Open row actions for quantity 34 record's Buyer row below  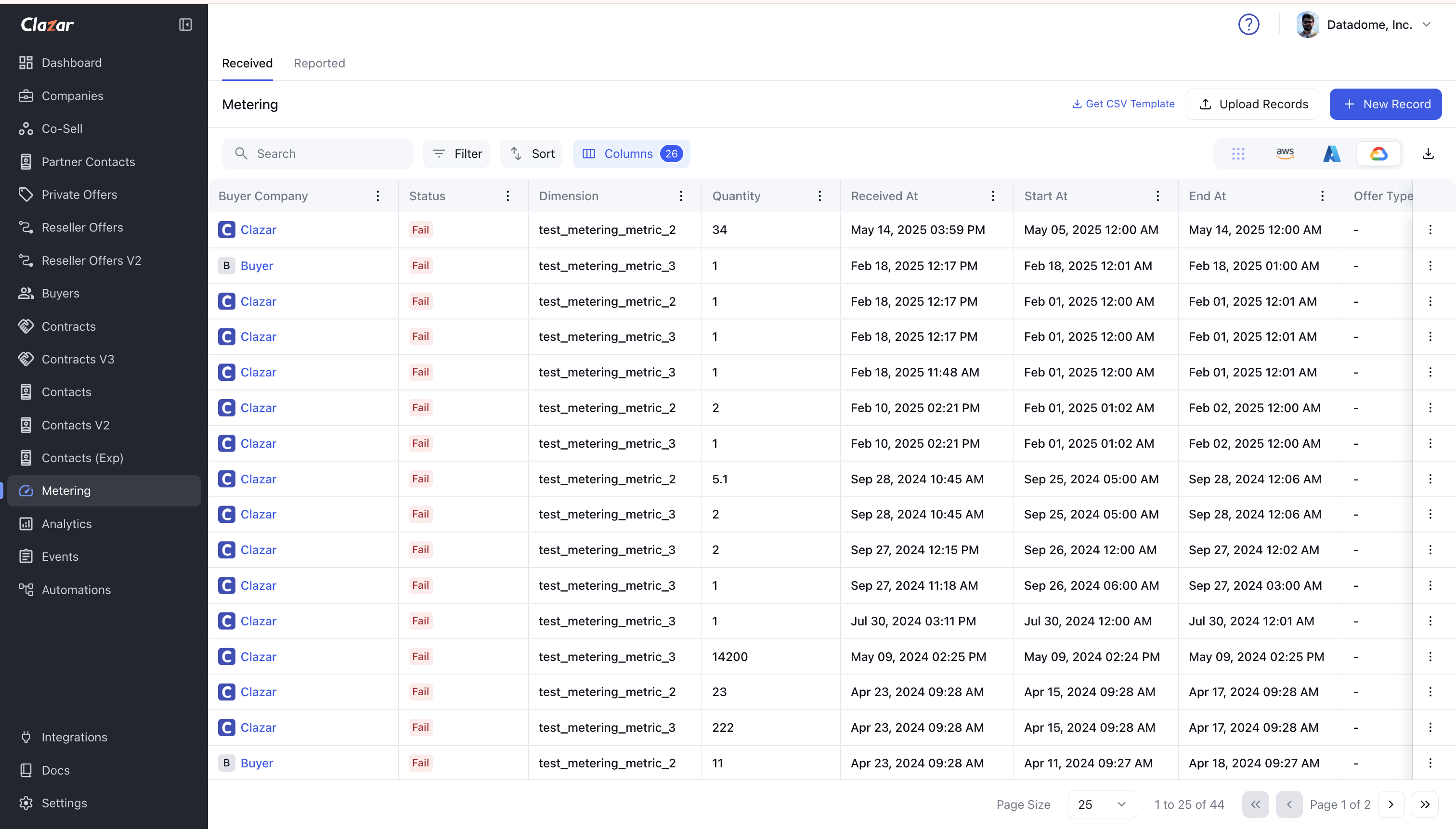click(x=1430, y=265)
